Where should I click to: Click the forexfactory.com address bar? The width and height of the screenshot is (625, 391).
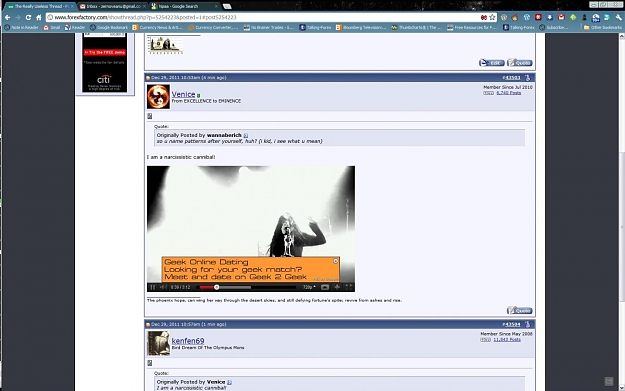click(263, 18)
